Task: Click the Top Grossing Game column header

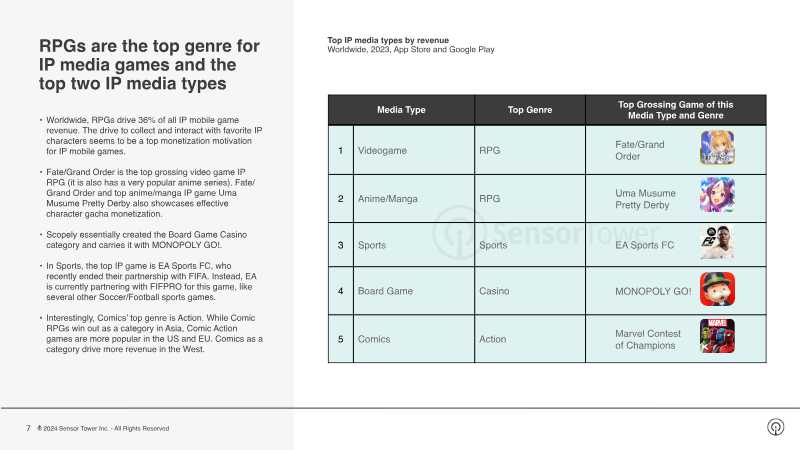Action: (x=675, y=110)
